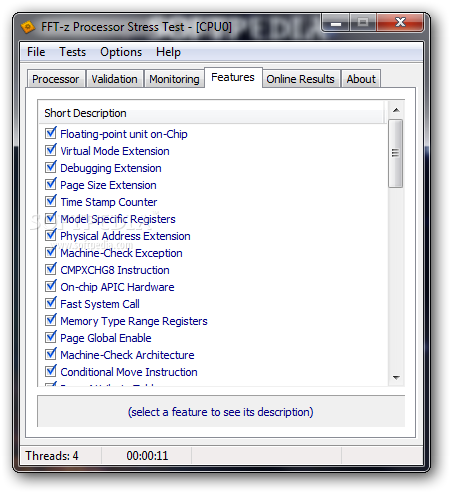451x493 pixels.
Task: Toggle Model Specific Registers checkbox
Action: 51,218
